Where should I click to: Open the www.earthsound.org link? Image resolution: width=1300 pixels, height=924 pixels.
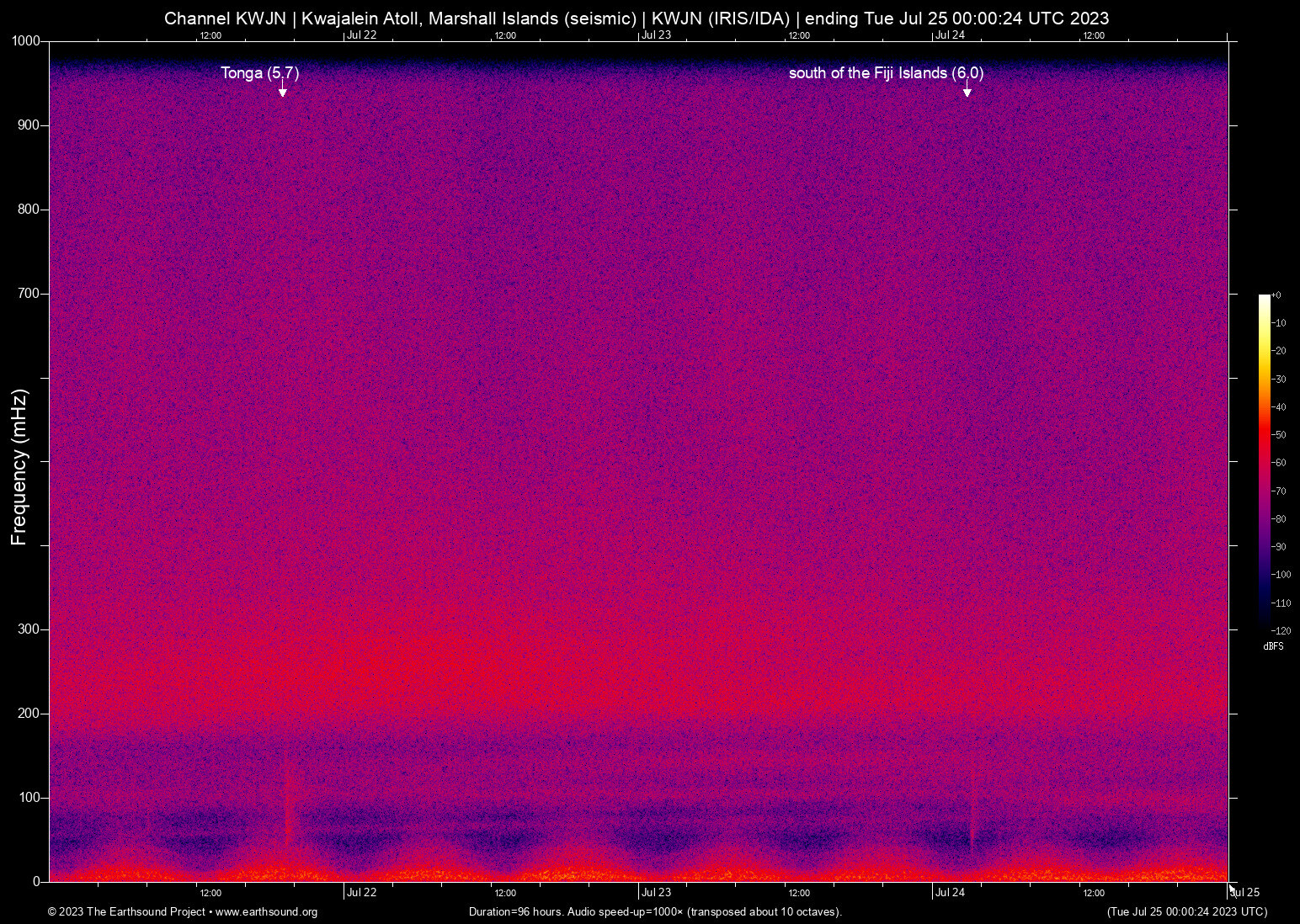tap(266, 912)
